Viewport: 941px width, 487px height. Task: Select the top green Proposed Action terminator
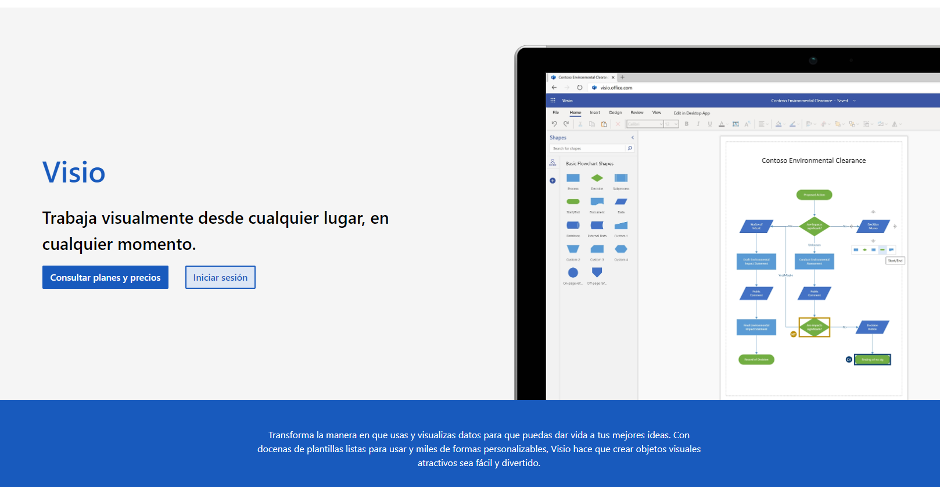click(814, 195)
